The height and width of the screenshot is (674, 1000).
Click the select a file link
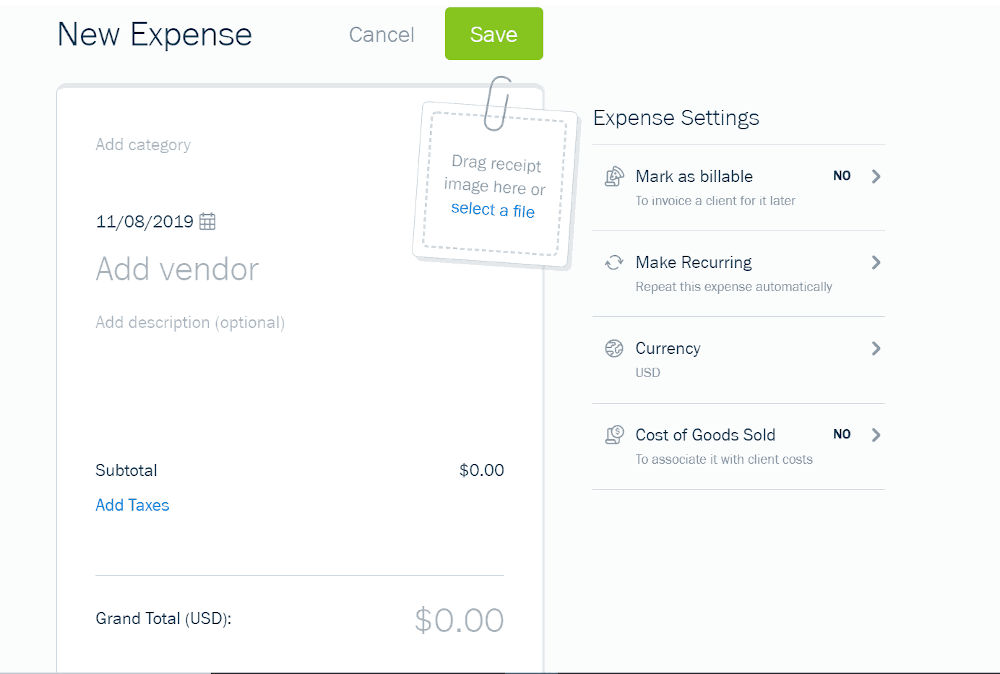click(492, 210)
